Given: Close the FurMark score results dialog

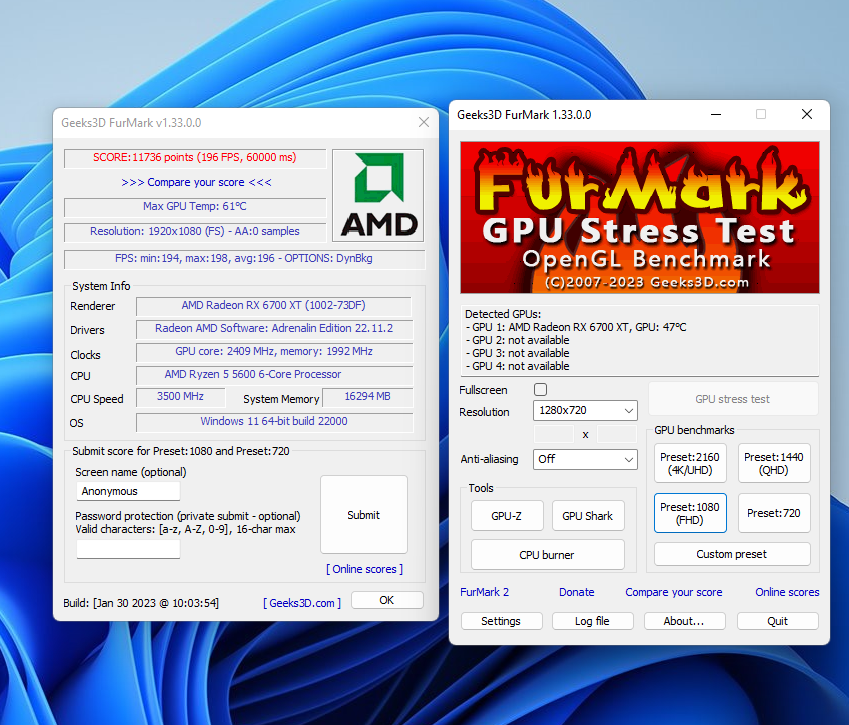Looking at the screenshot, I should pyautogui.click(x=424, y=122).
